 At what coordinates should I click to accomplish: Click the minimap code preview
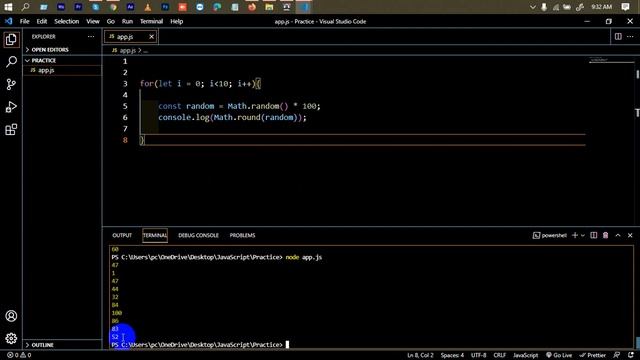click(611, 61)
